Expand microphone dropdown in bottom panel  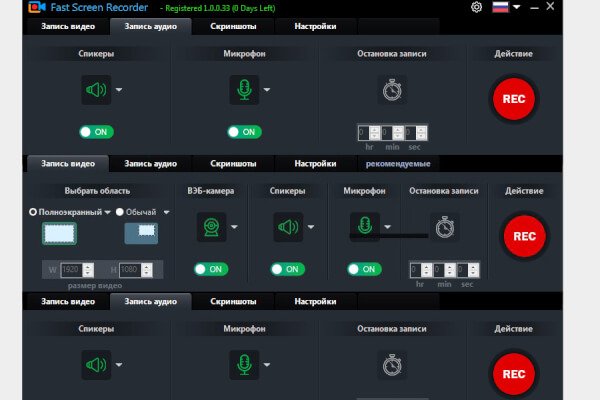tap(267, 365)
